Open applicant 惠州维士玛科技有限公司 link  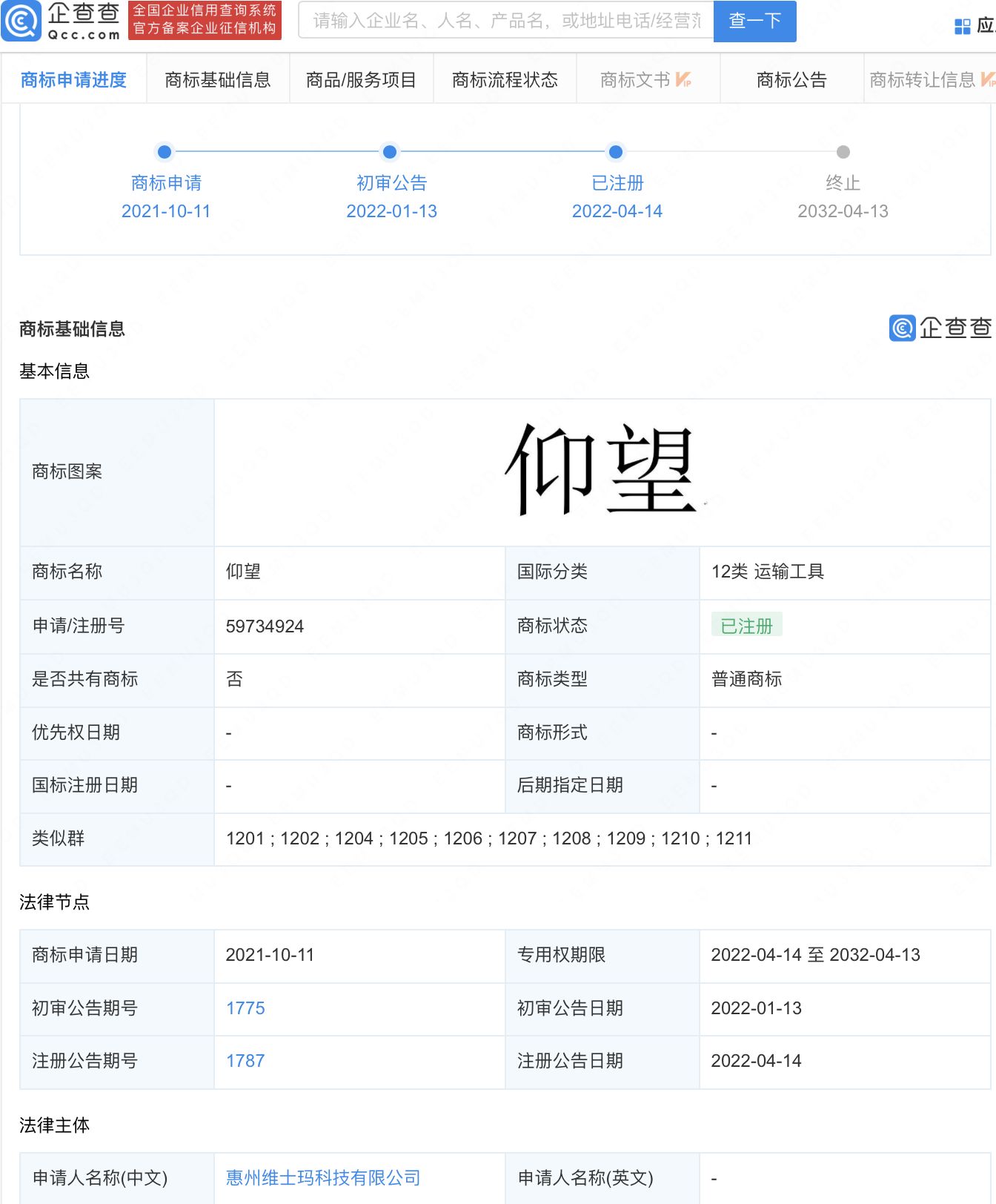click(323, 1178)
